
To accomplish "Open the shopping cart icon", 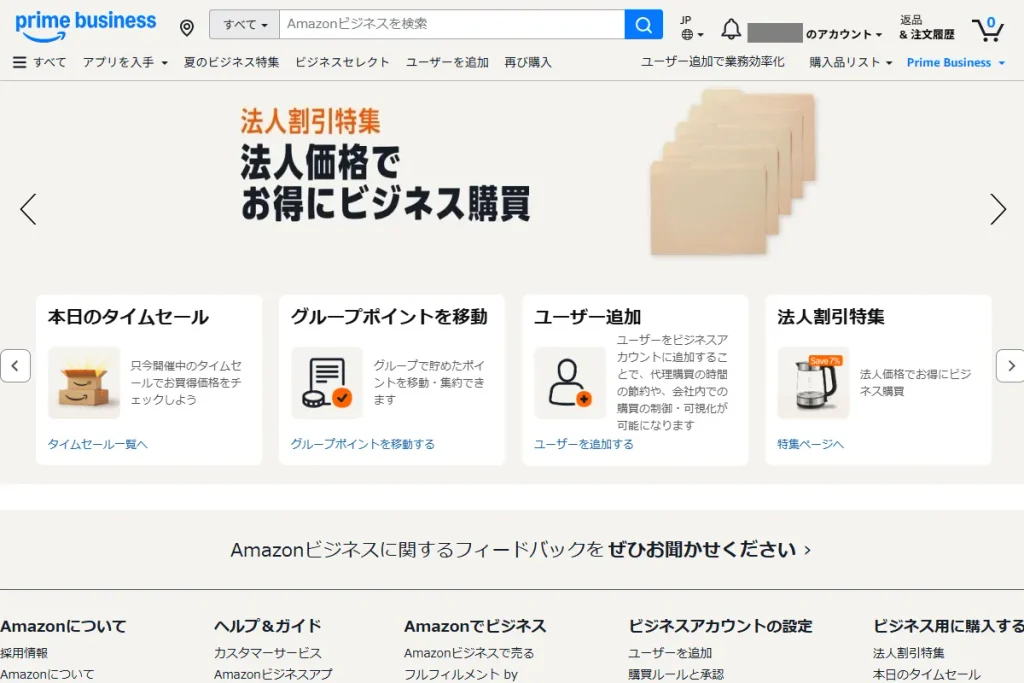I will coord(987,29).
